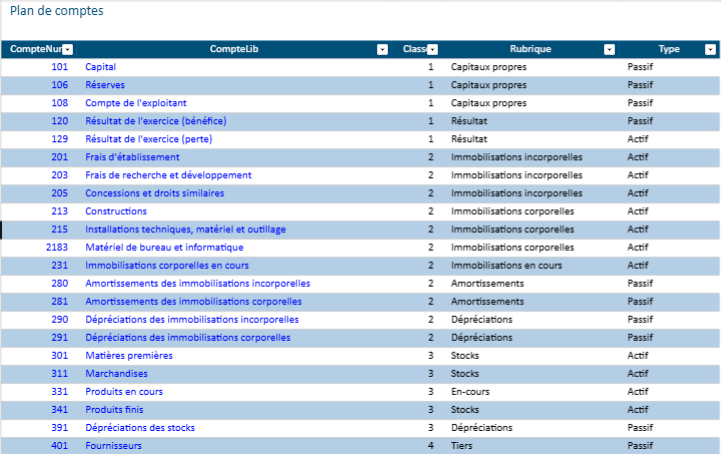Screen dimensions: 721x454
Task: Open the Classe column filter dropdown
Action: tap(433, 49)
